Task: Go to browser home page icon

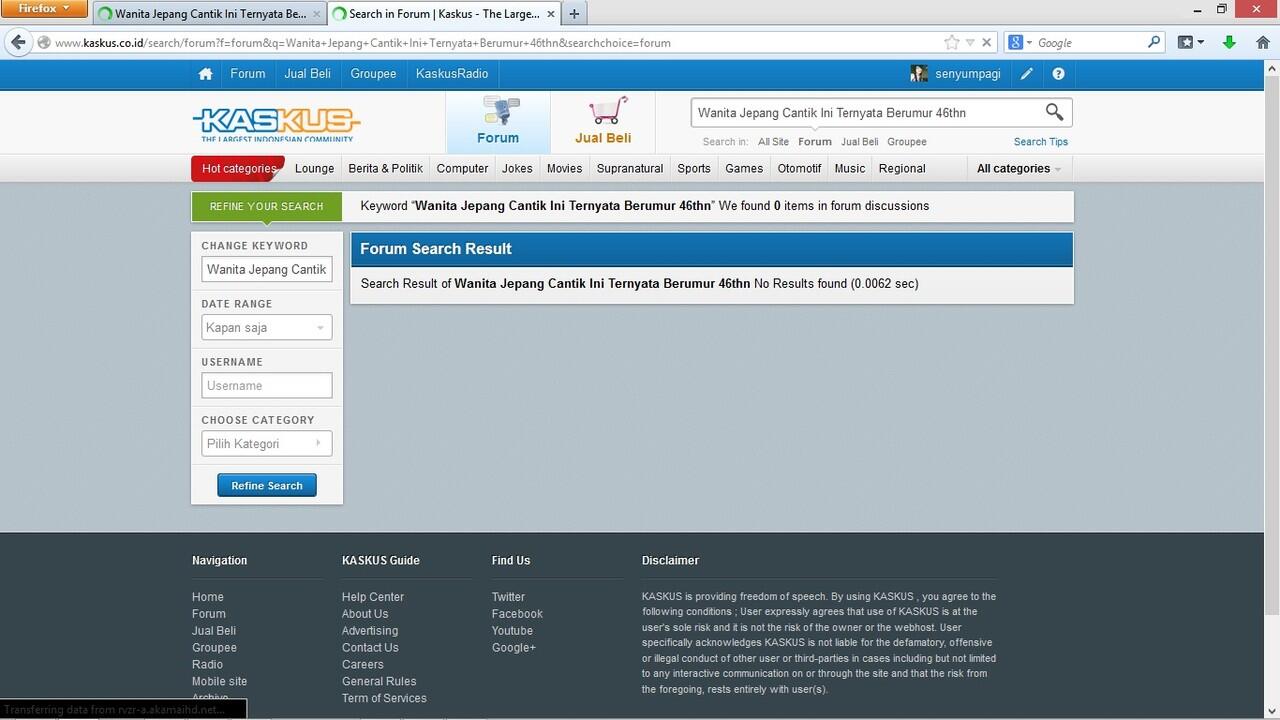Action: (1262, 42)
